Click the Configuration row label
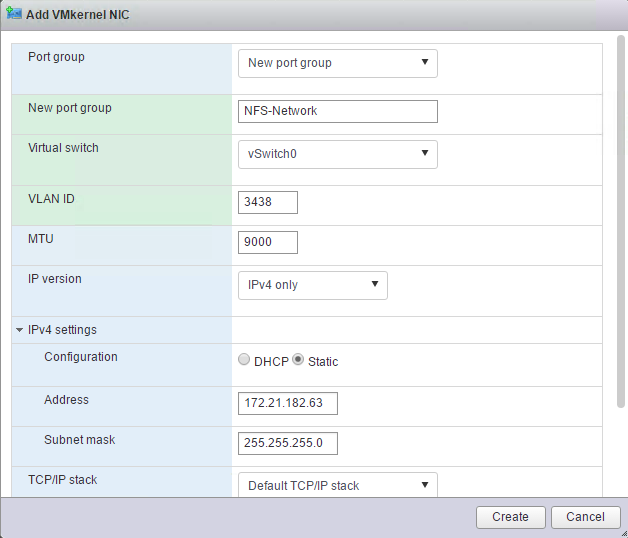Screen dimensions: 628x538 coord(81,357)
